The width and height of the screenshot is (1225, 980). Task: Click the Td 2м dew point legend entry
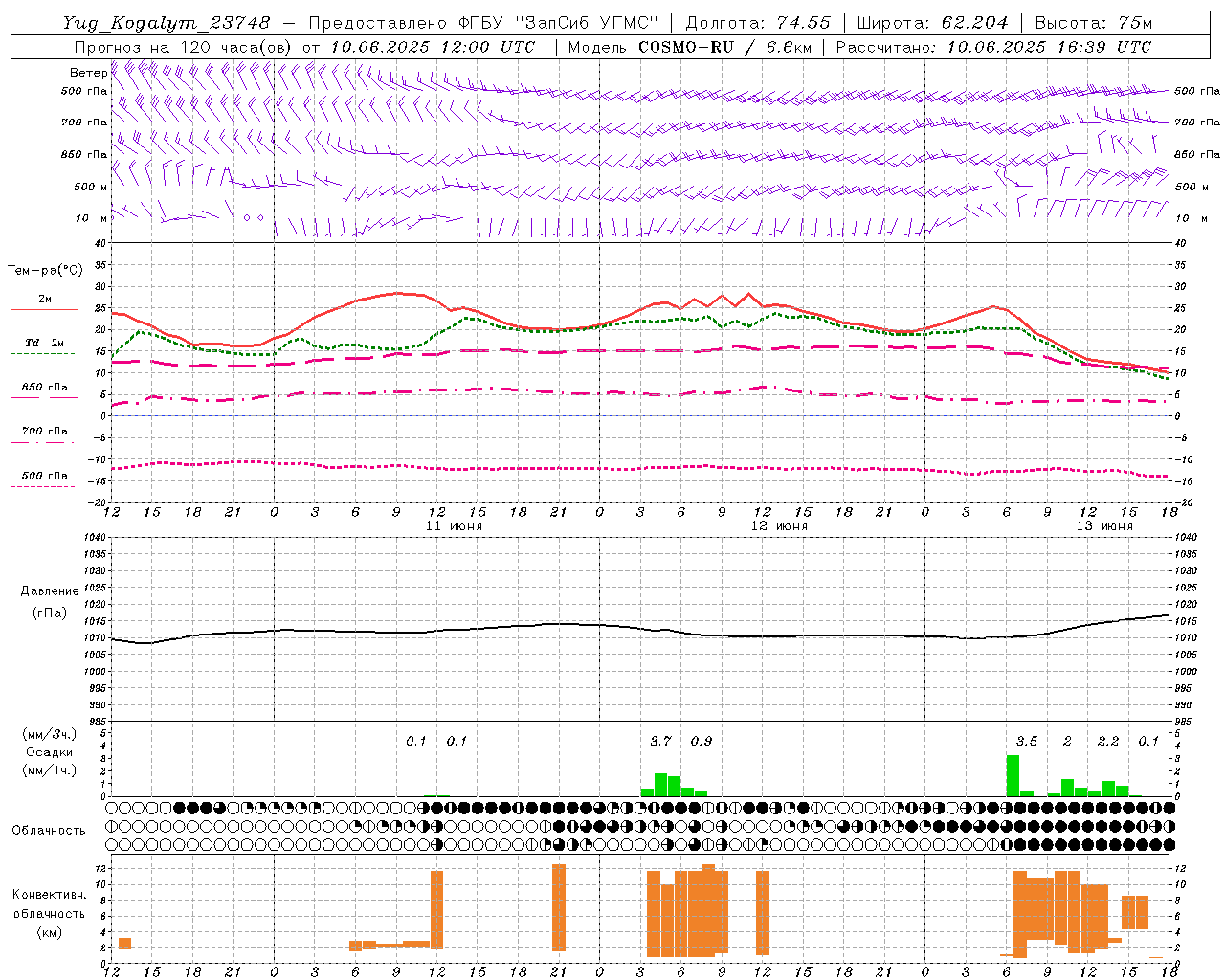(x=44, y=343)
